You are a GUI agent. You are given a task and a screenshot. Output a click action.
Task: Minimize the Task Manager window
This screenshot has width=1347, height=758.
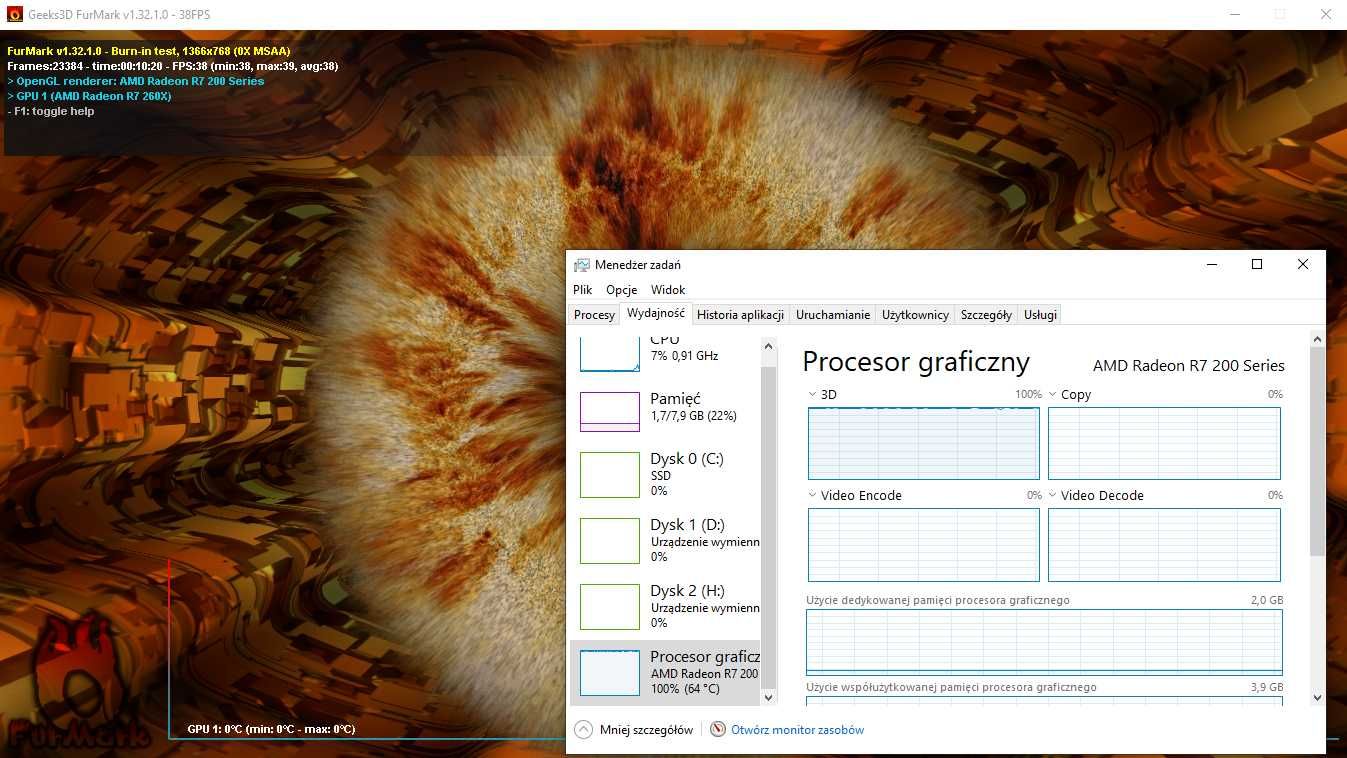1212,264
